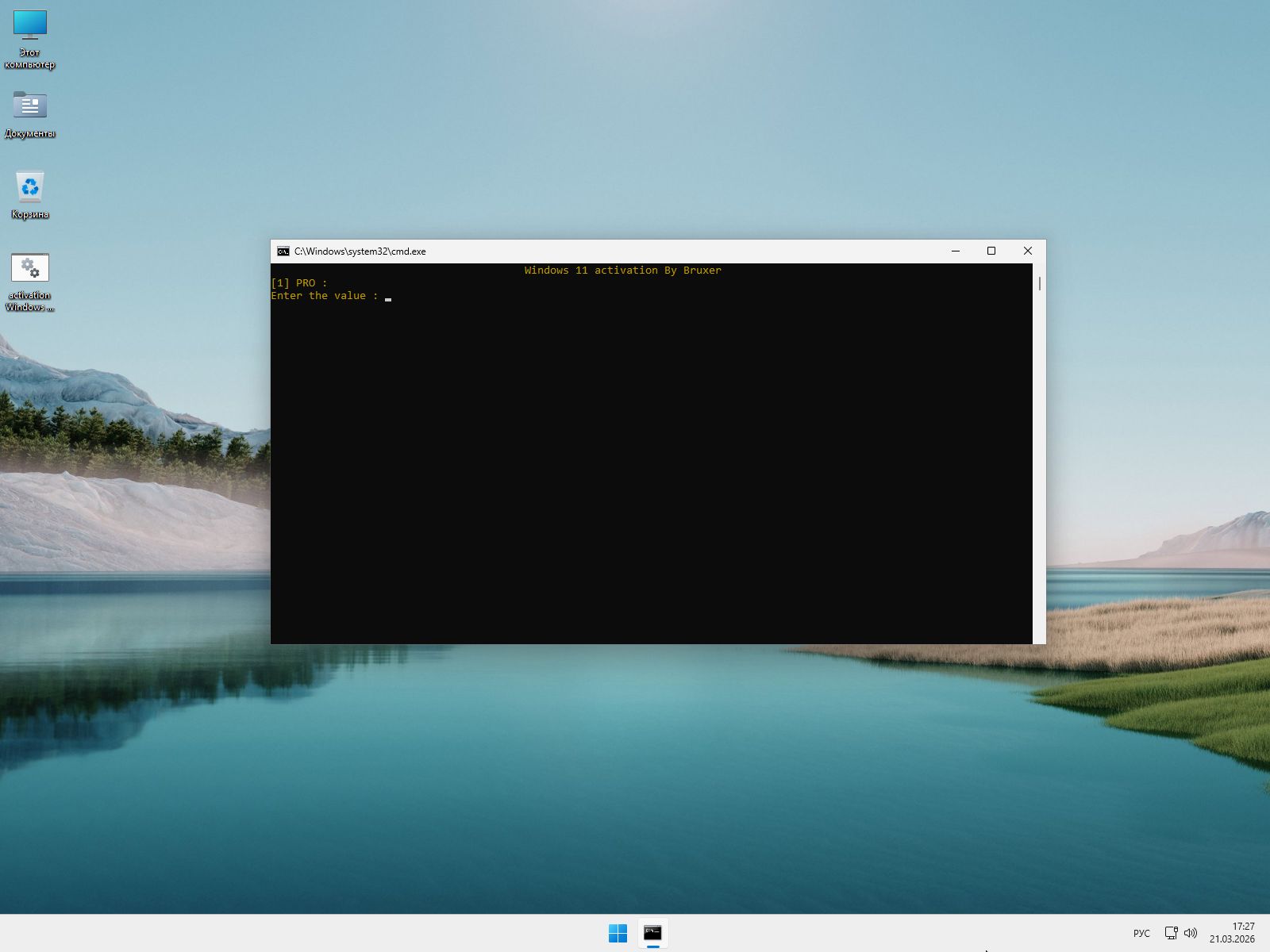Select the Документы folder icon
The image size is (1270, 952).
click(x=30, y=105)
